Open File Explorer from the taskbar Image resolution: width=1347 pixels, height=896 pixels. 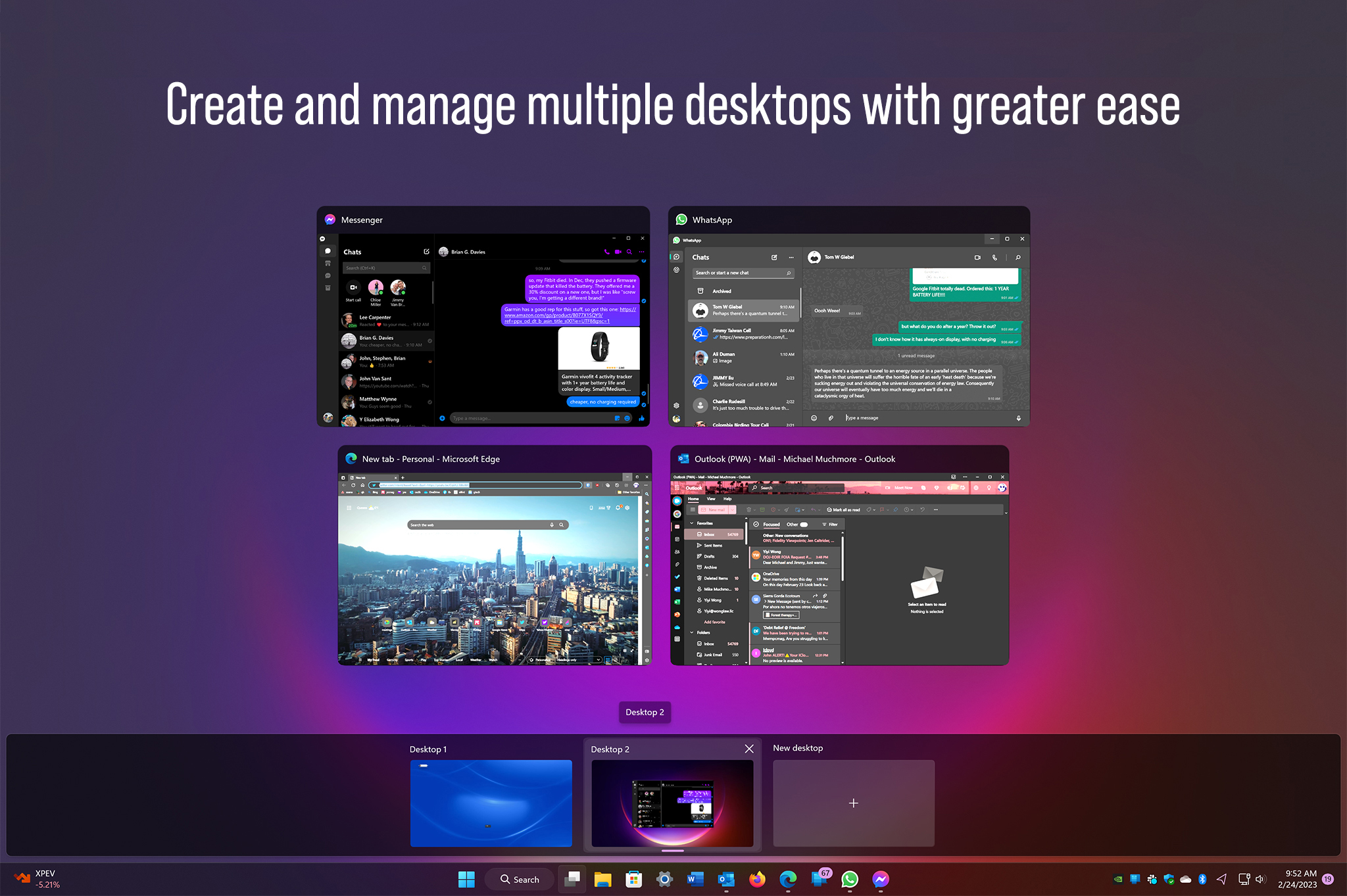click(603, 880)
